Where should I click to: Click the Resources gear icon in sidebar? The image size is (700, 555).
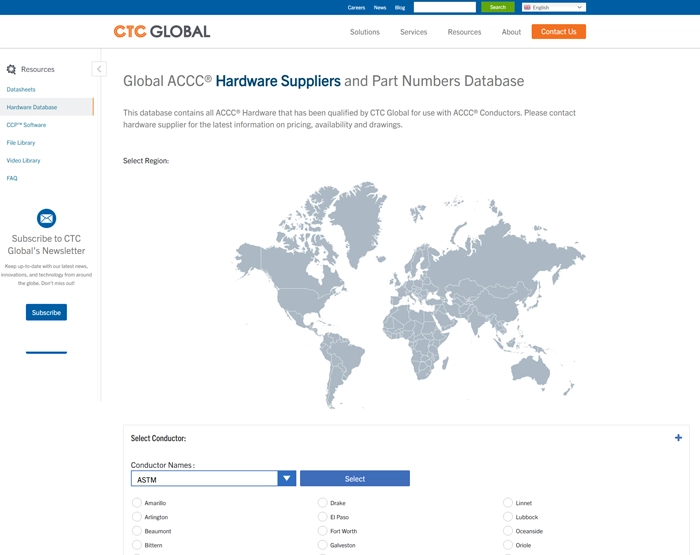(x=11, y=70)
